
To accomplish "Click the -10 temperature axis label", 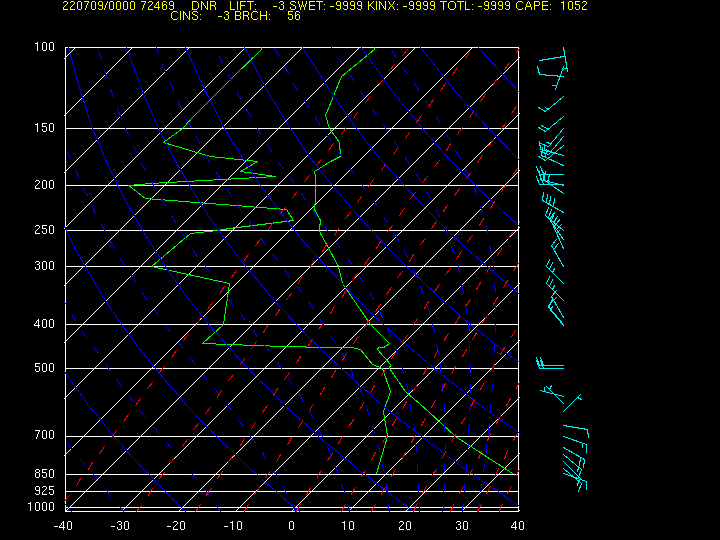I will (233, 526).
